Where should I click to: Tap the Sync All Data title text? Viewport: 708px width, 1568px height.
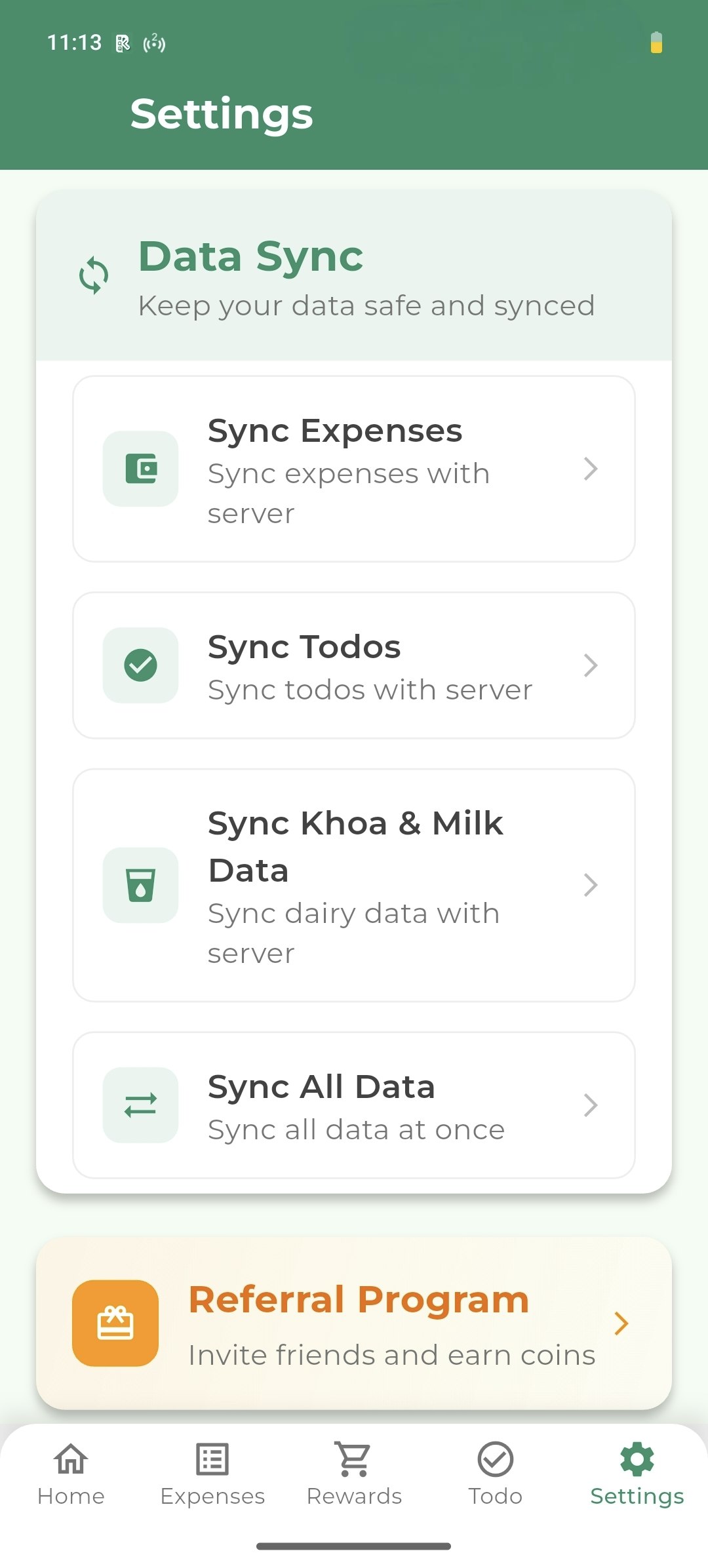(321, 1087)
